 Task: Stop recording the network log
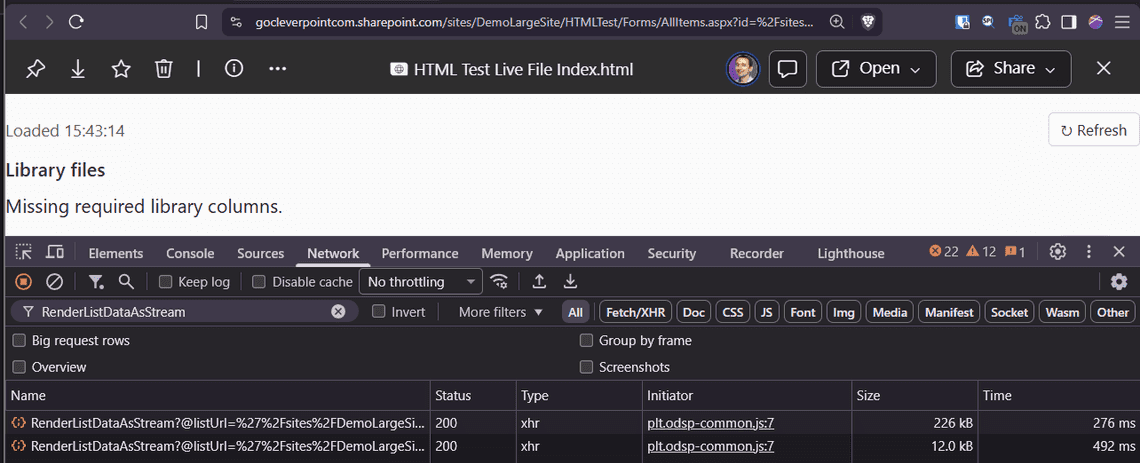pos(24,282)
